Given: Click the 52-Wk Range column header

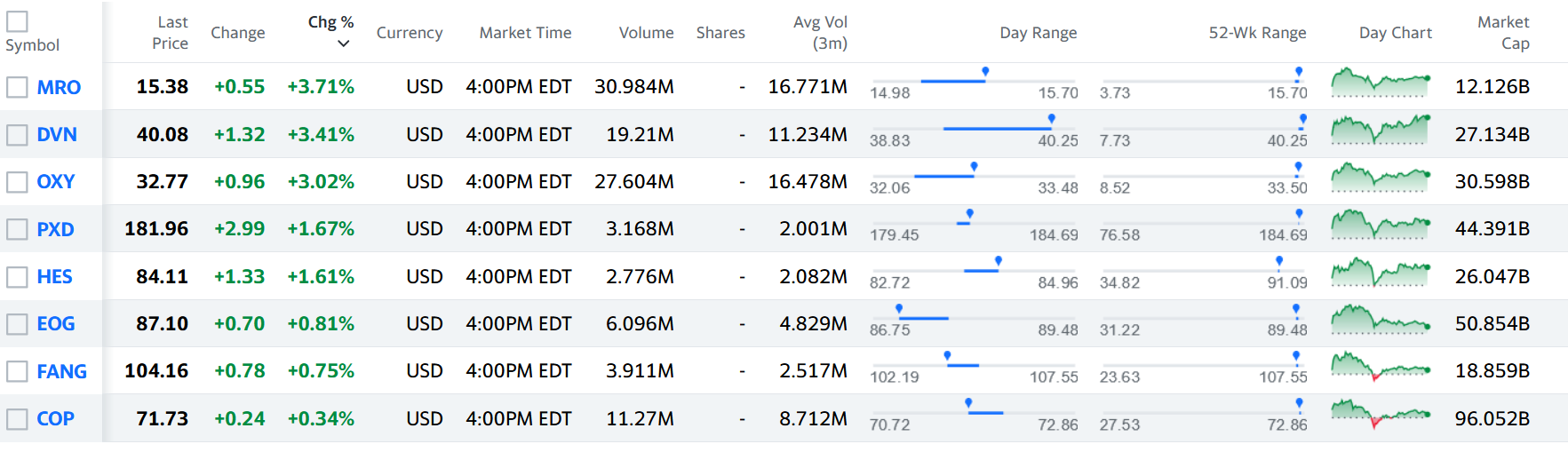Looking at the screenshot, I should click(x=1256, y=33).
